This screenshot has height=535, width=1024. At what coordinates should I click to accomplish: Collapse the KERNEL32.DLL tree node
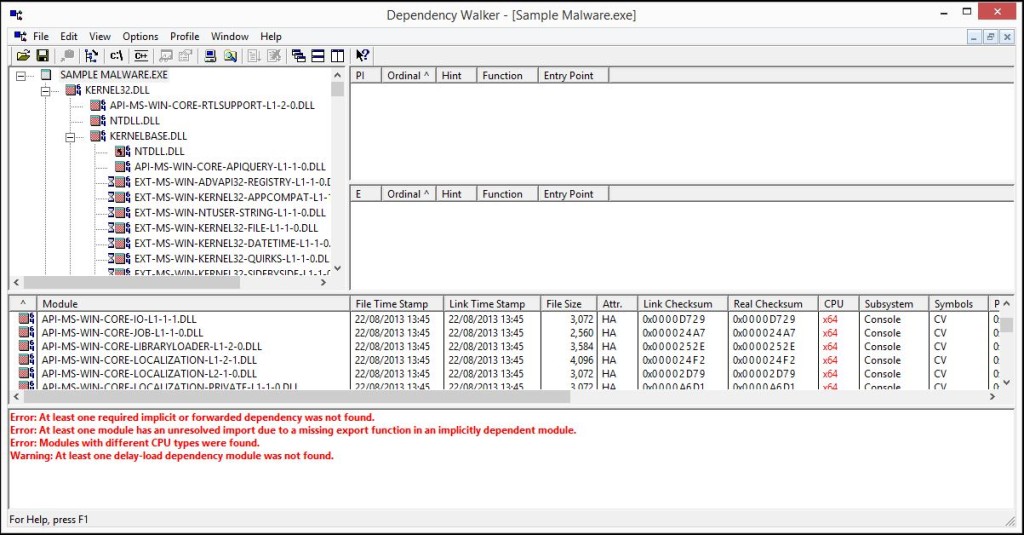coord(46,91)
